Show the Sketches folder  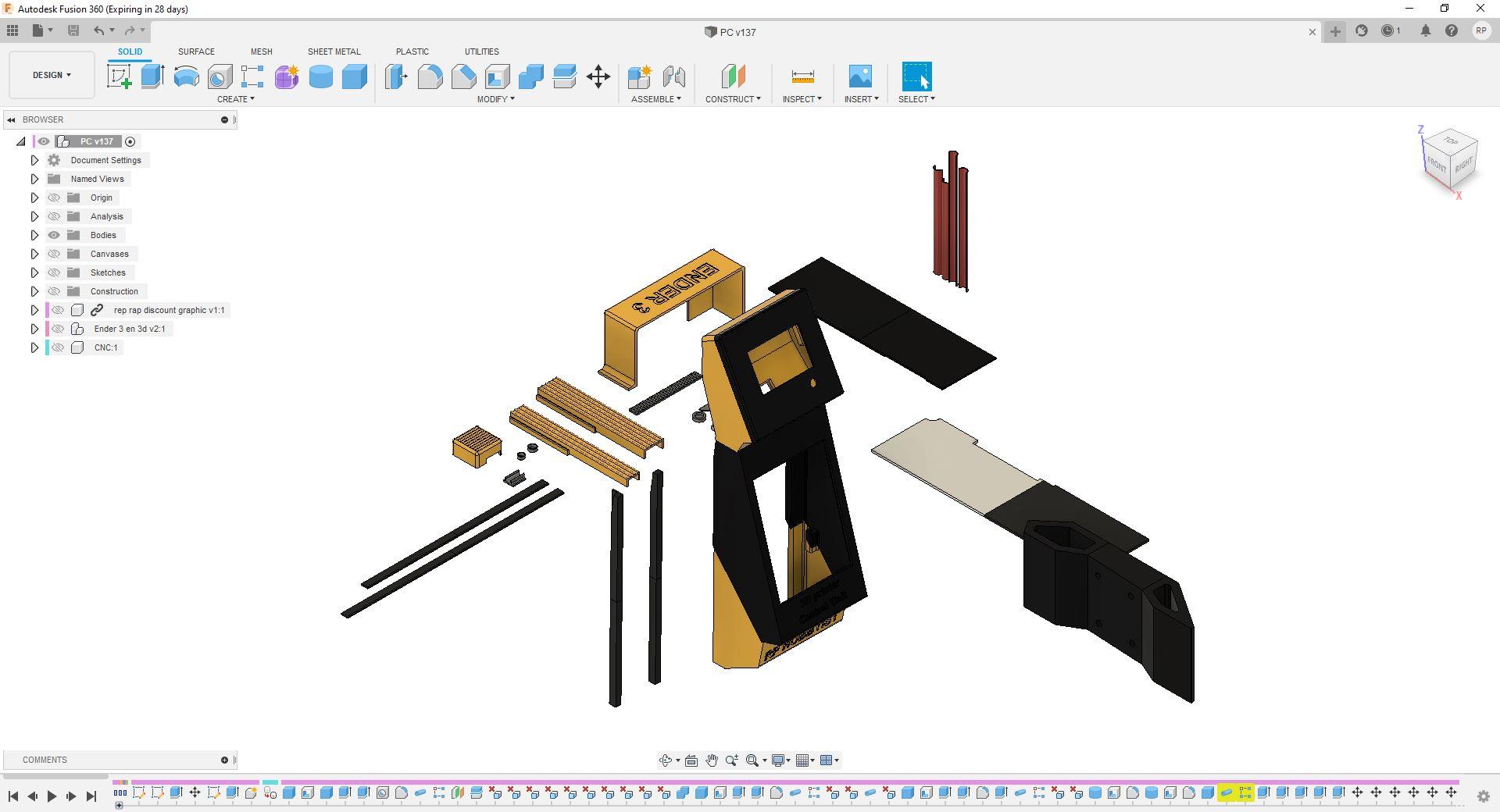pyautogui.click(x=54, y=272)
